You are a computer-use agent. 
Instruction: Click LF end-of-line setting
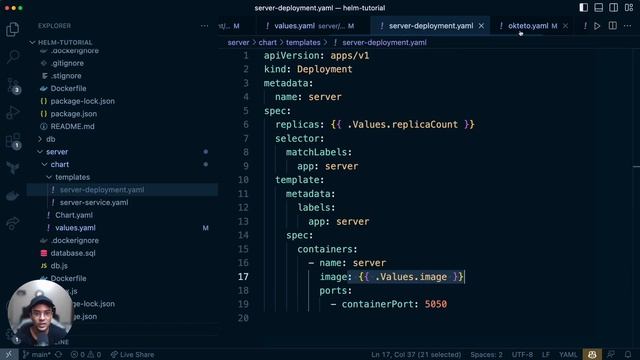coord(546,354)
